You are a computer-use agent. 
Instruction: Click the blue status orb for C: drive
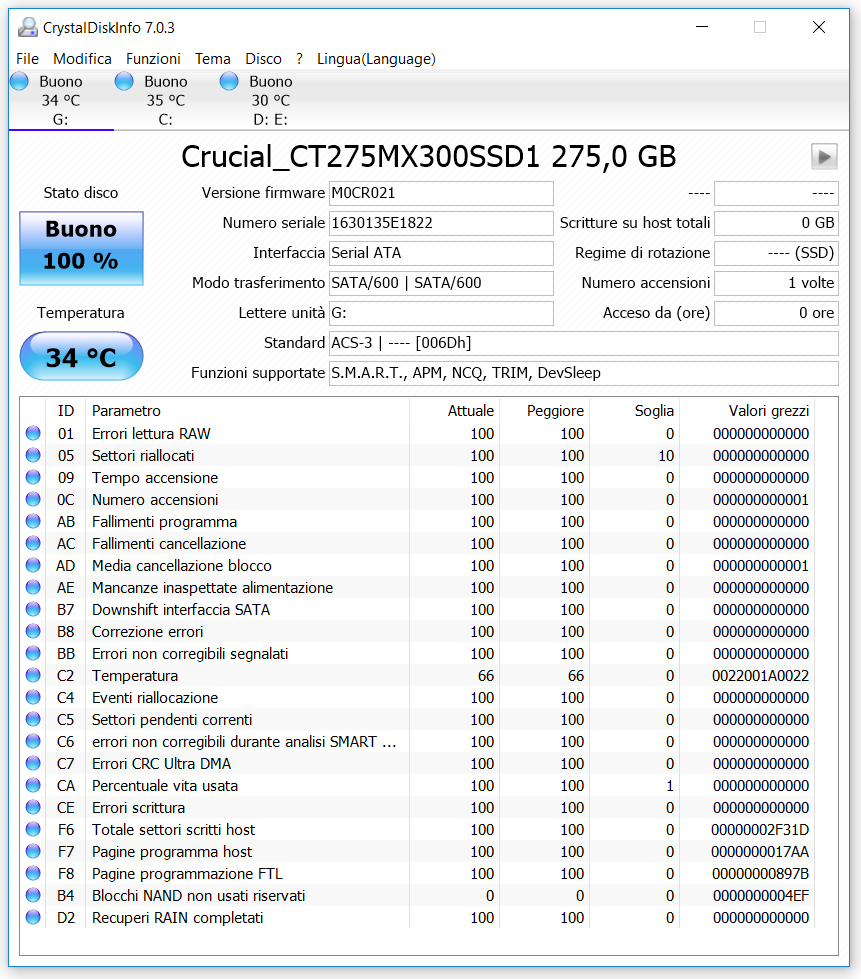[x=124, y=81]
